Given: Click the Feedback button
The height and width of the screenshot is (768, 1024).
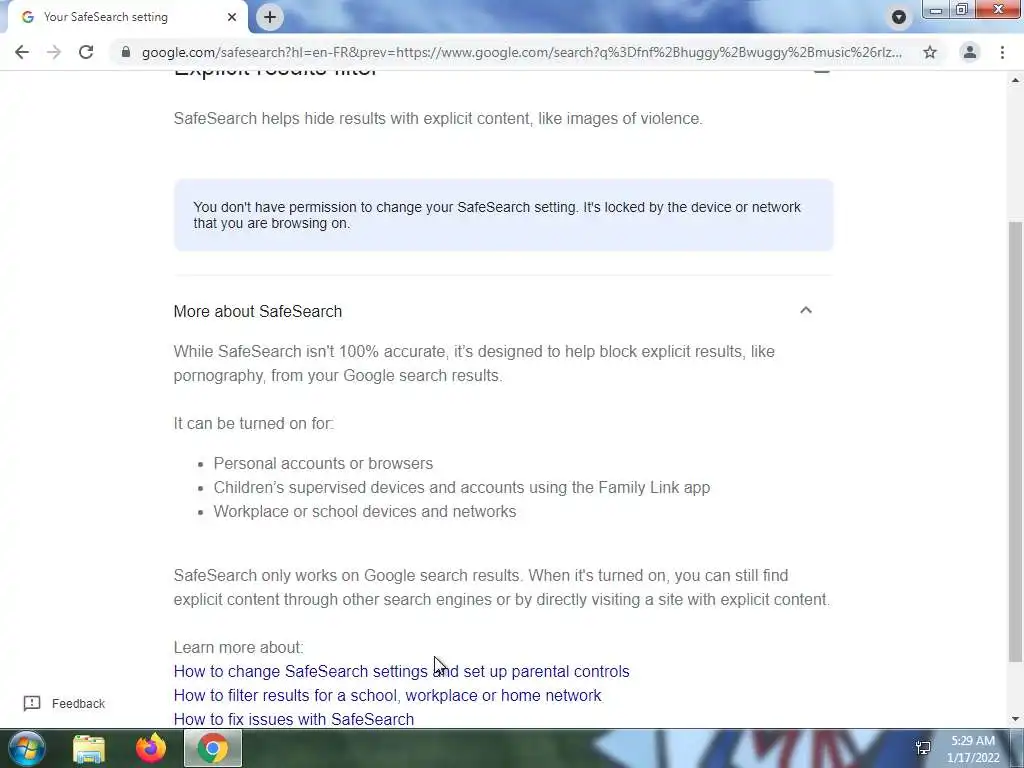Looking at the screenshot, I should (64, 703).
